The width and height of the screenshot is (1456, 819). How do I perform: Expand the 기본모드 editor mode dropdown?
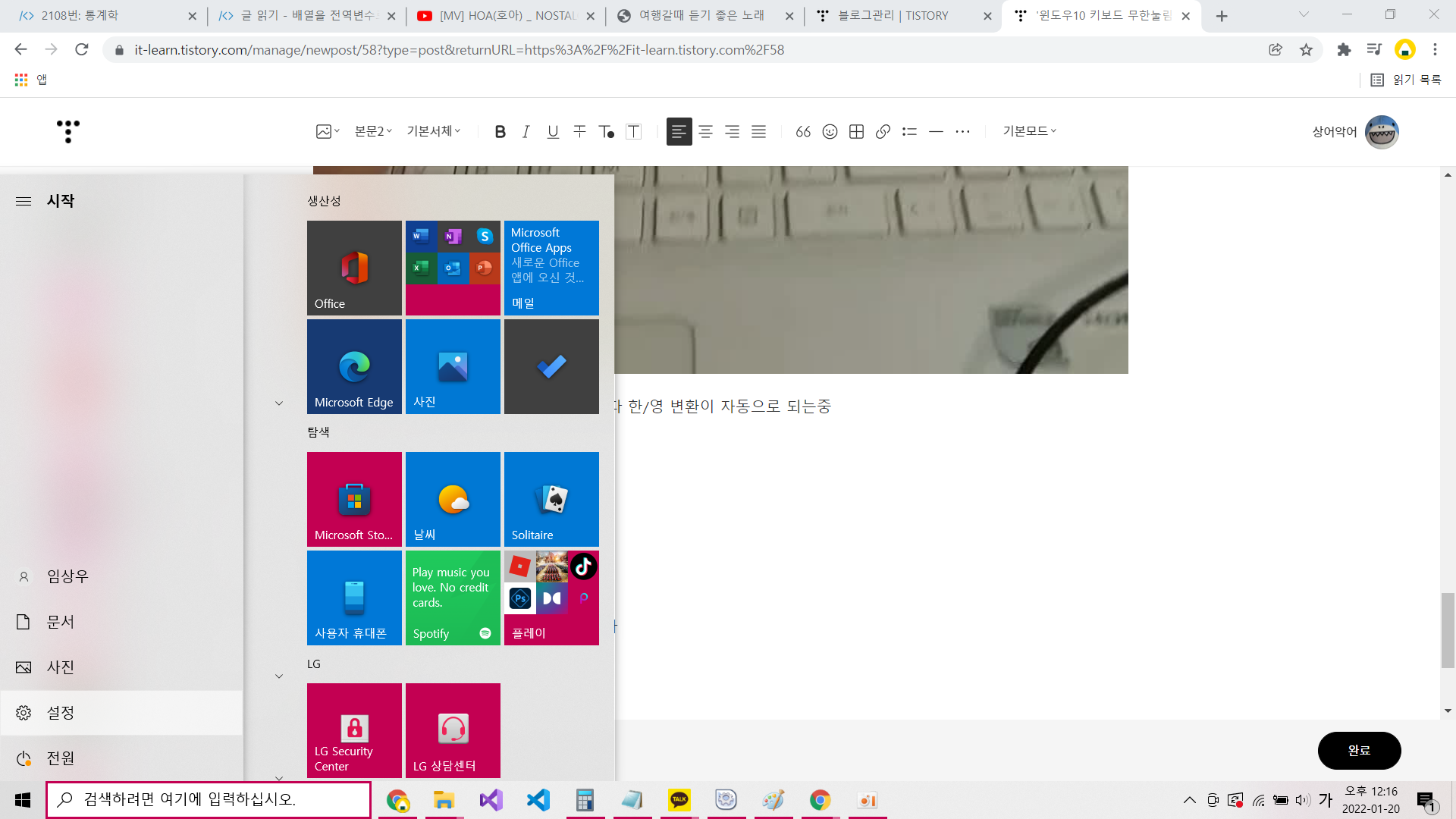tap(1029, 131)
